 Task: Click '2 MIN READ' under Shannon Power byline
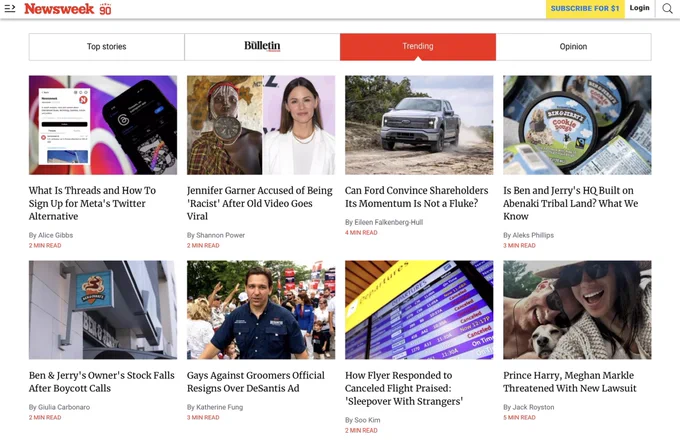tap(203, 246)
